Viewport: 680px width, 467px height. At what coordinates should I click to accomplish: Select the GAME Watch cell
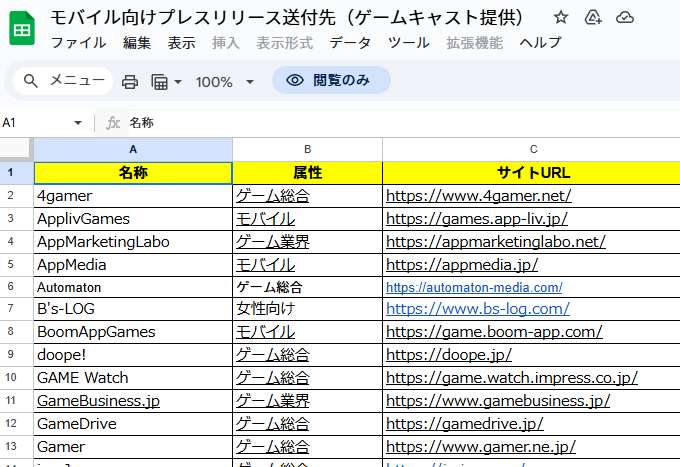coord(133,378)
